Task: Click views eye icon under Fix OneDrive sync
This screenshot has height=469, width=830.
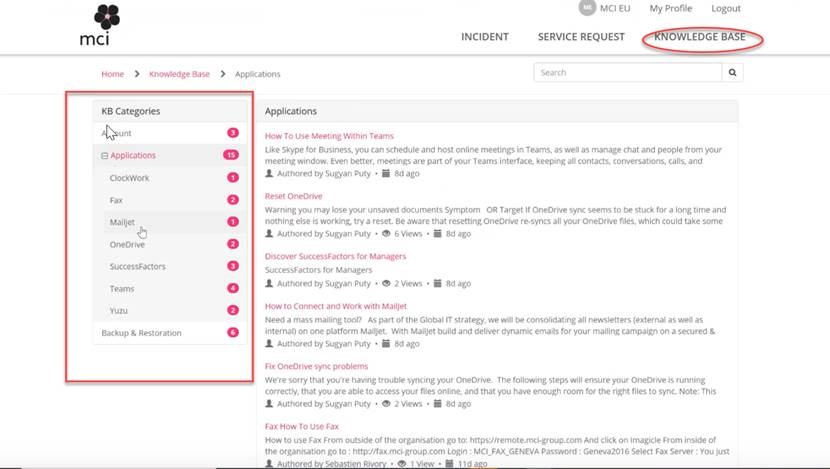Action: coord(386,403)
